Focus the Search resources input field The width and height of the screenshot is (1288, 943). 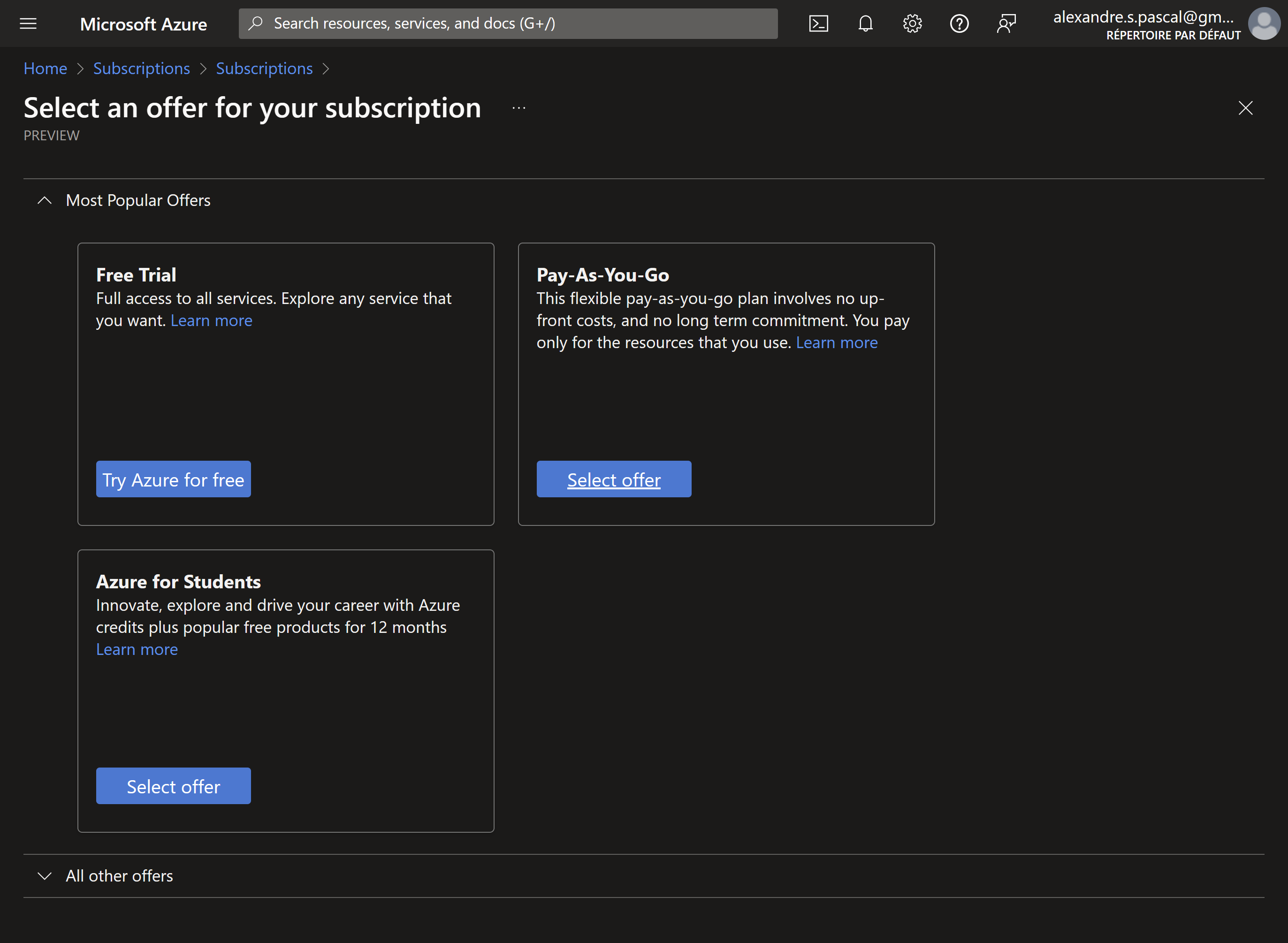pos(508,23)
